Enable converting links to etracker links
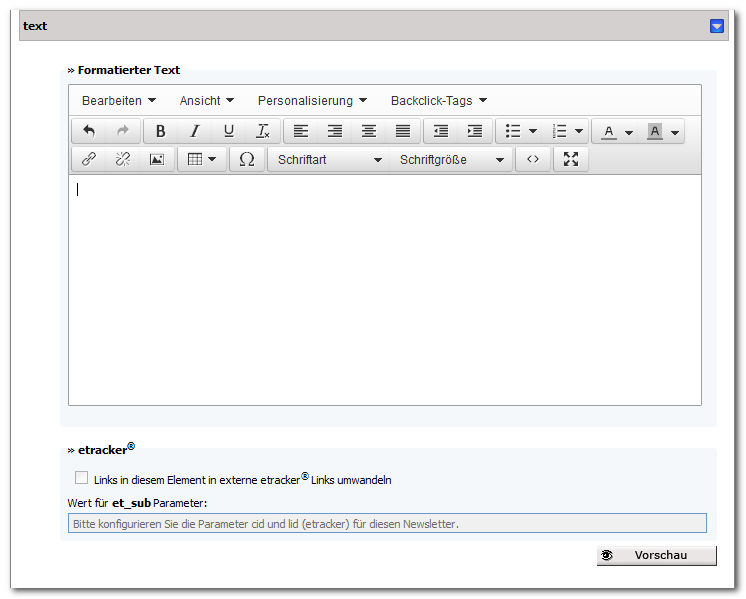The width and height of the screenshot is (746, 599). pos(81,478)
